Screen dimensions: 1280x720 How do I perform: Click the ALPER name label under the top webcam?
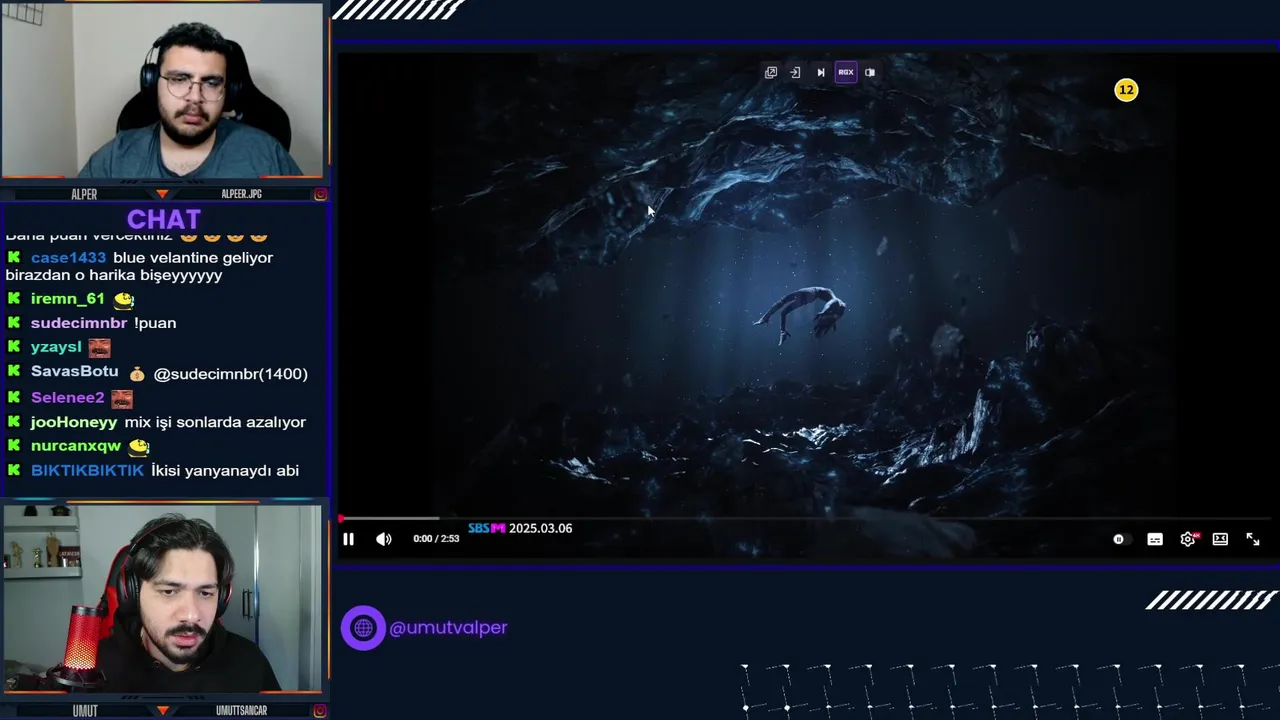pyautogui.click(x=84, y=194)
